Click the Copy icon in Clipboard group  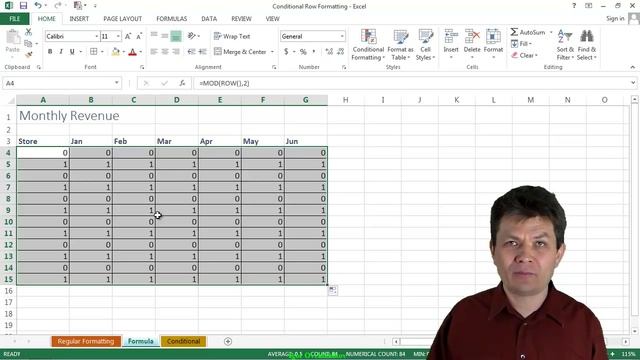(x=28, y=43)
